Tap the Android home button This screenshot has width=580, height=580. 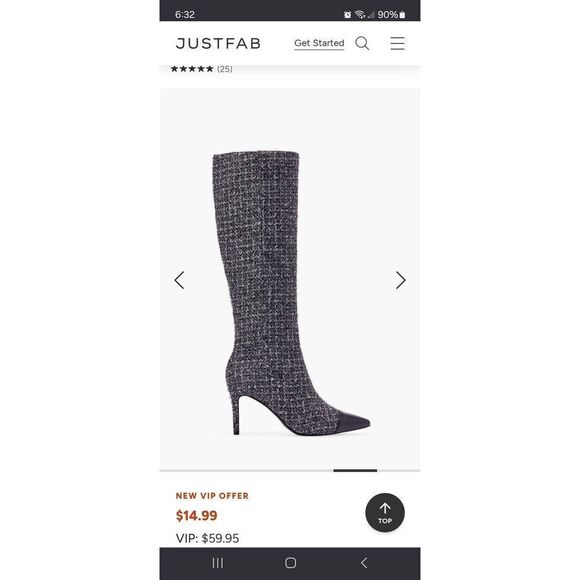coord(290,563)
